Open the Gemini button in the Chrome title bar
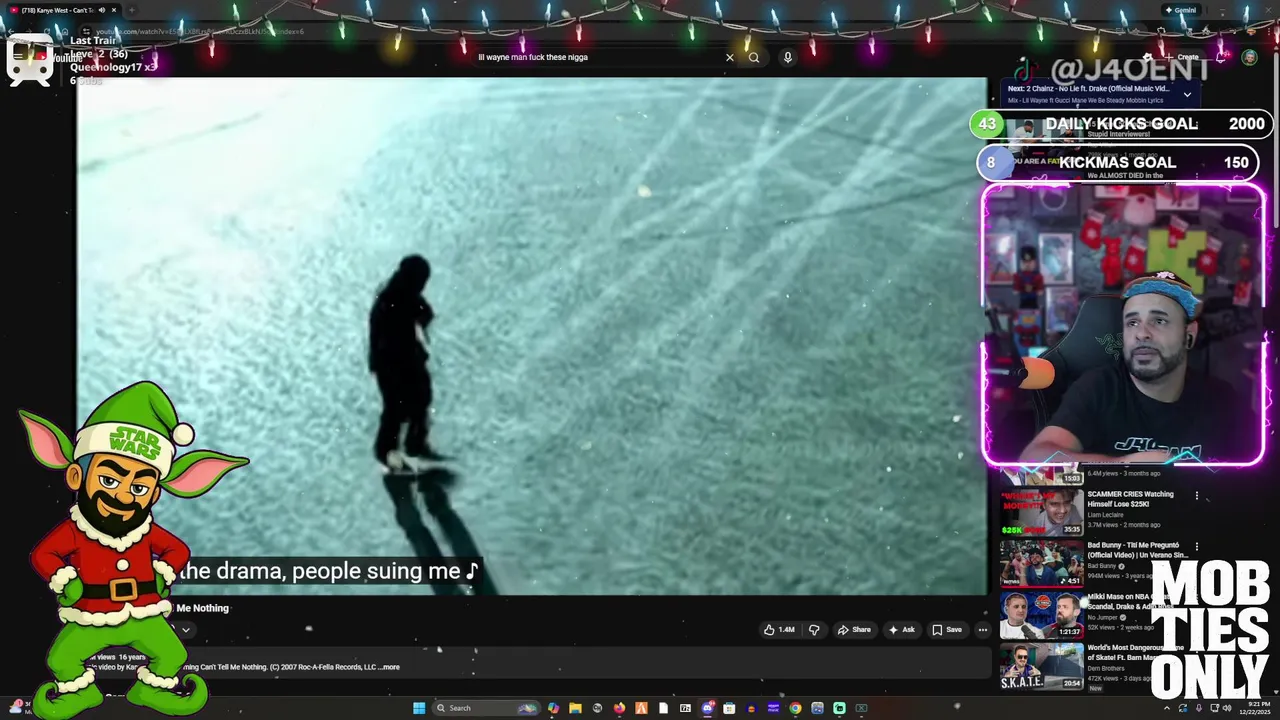Viewport: 1280px width, 720px height. 1180,10
